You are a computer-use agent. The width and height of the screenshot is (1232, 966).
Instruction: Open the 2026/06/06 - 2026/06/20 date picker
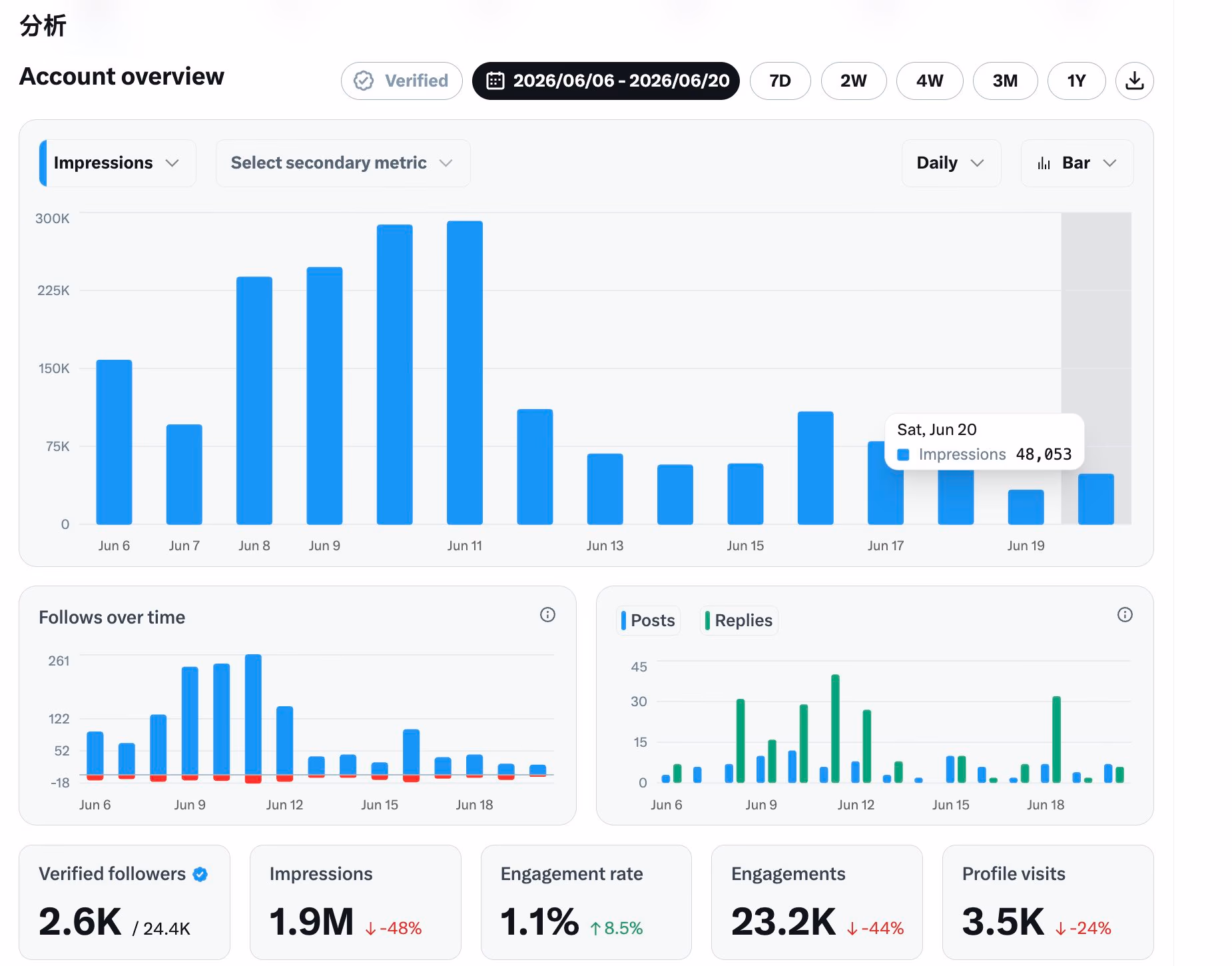pos(606,81)
